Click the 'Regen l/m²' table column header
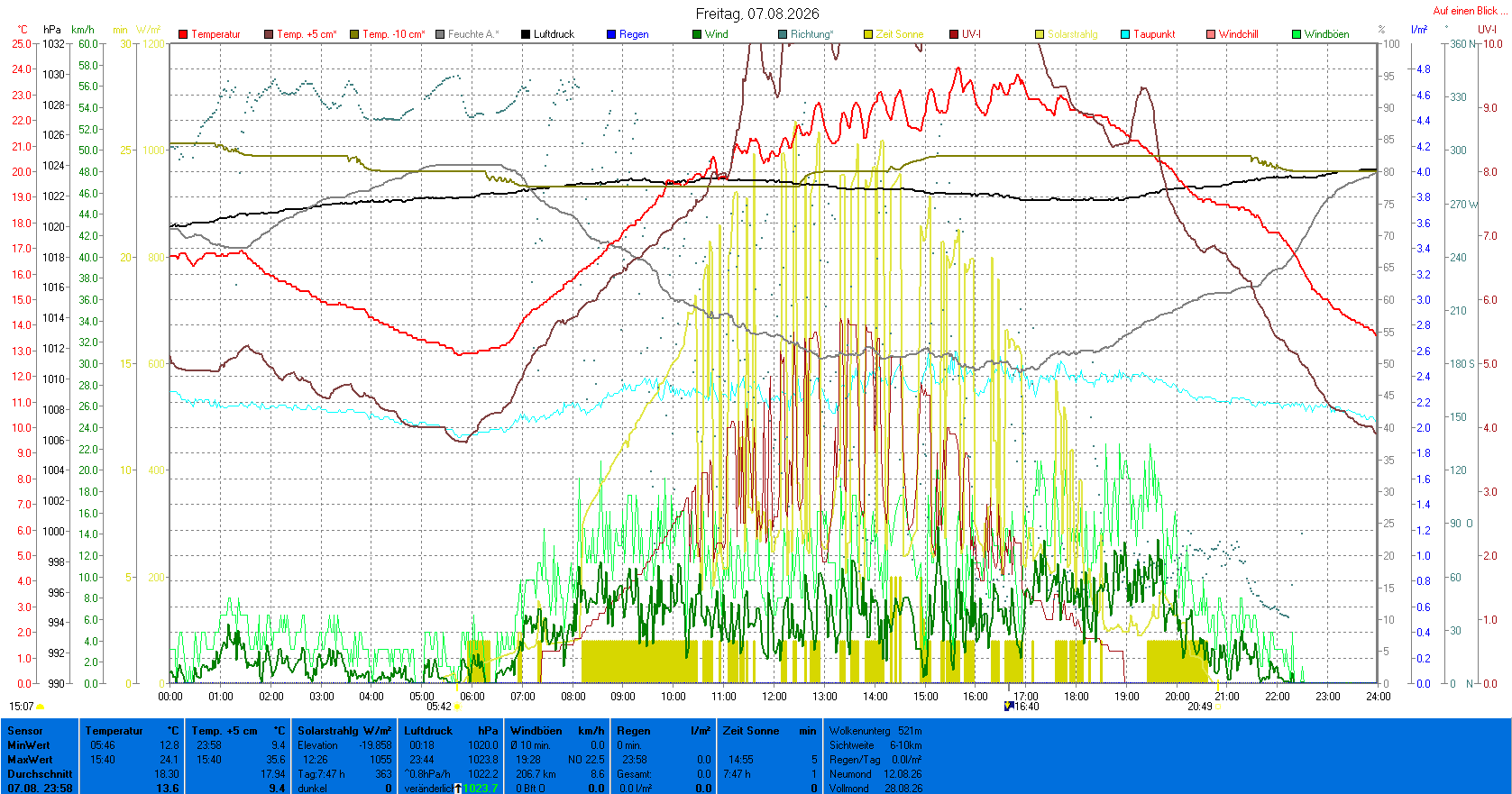The width and height of the screenshot is (1512, 794). [664, 731]
